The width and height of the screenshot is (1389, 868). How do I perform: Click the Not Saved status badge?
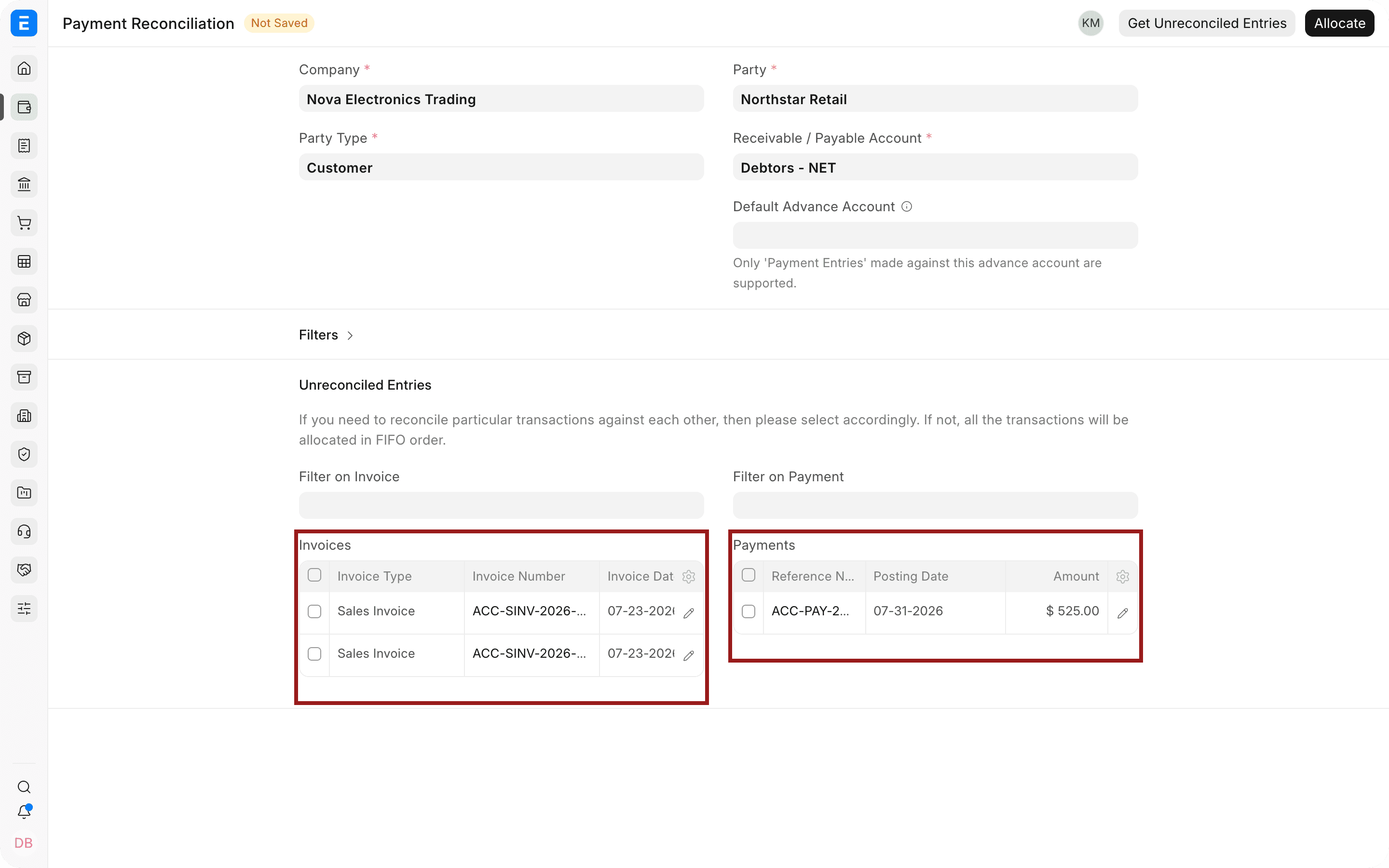coord(279,23)
